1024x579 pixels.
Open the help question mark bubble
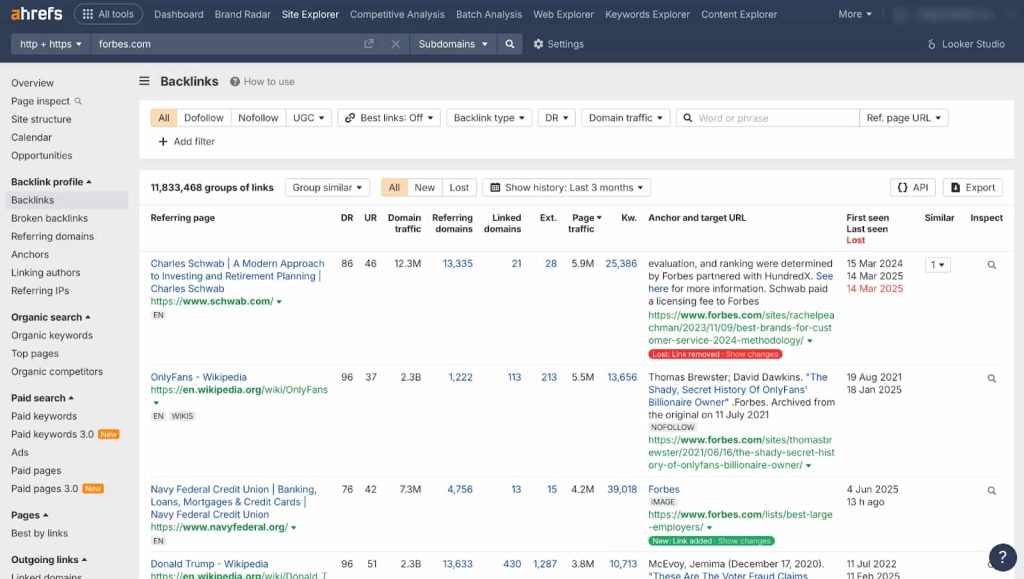tap(1002, 557)
